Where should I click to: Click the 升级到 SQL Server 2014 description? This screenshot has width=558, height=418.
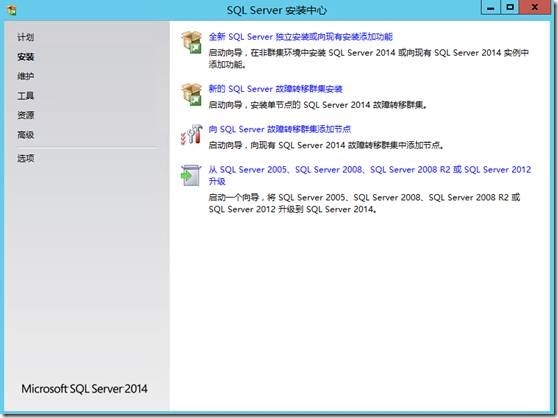364,203
